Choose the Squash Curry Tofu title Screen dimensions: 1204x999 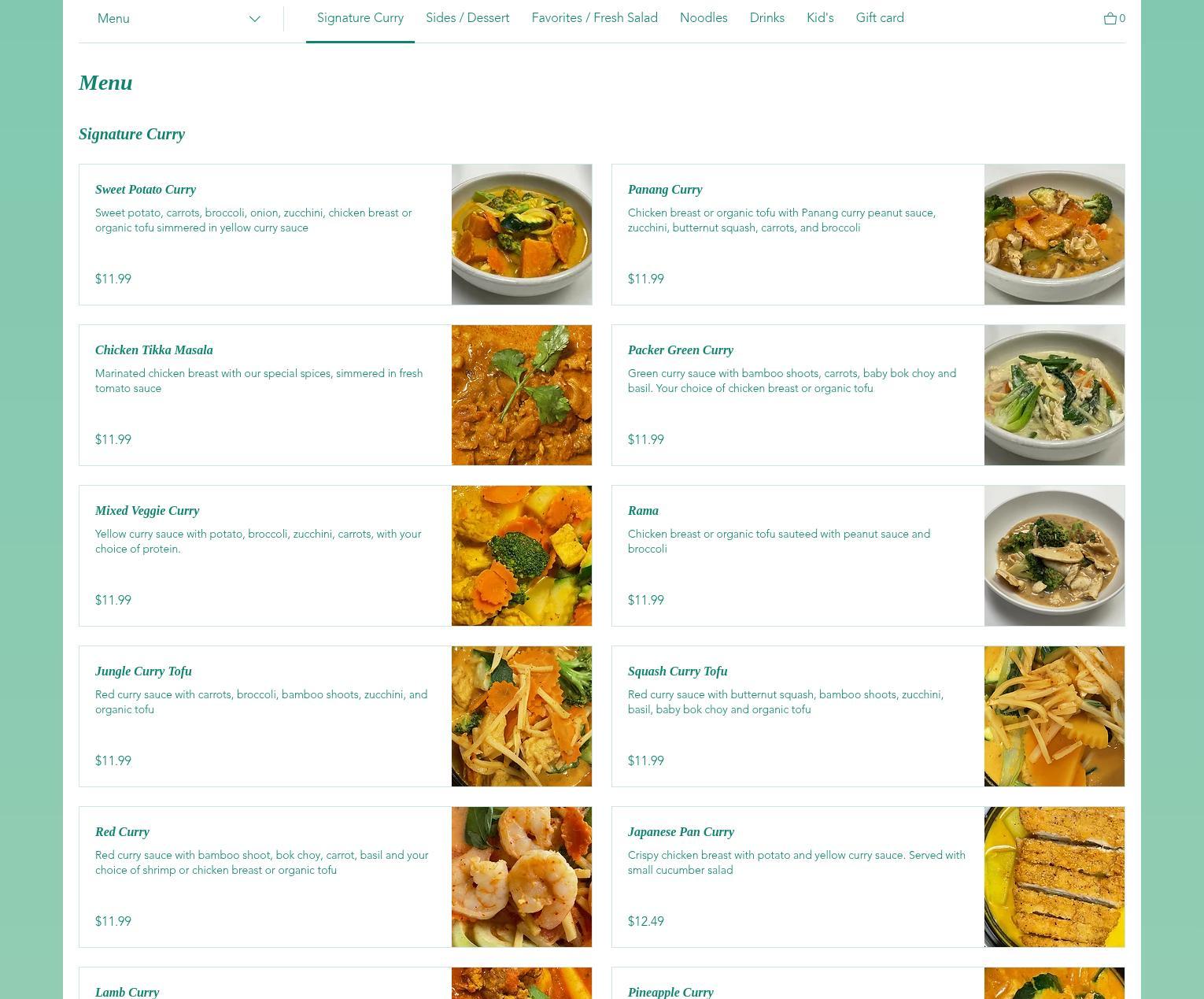pyautogui.click(x=678, y=672)
